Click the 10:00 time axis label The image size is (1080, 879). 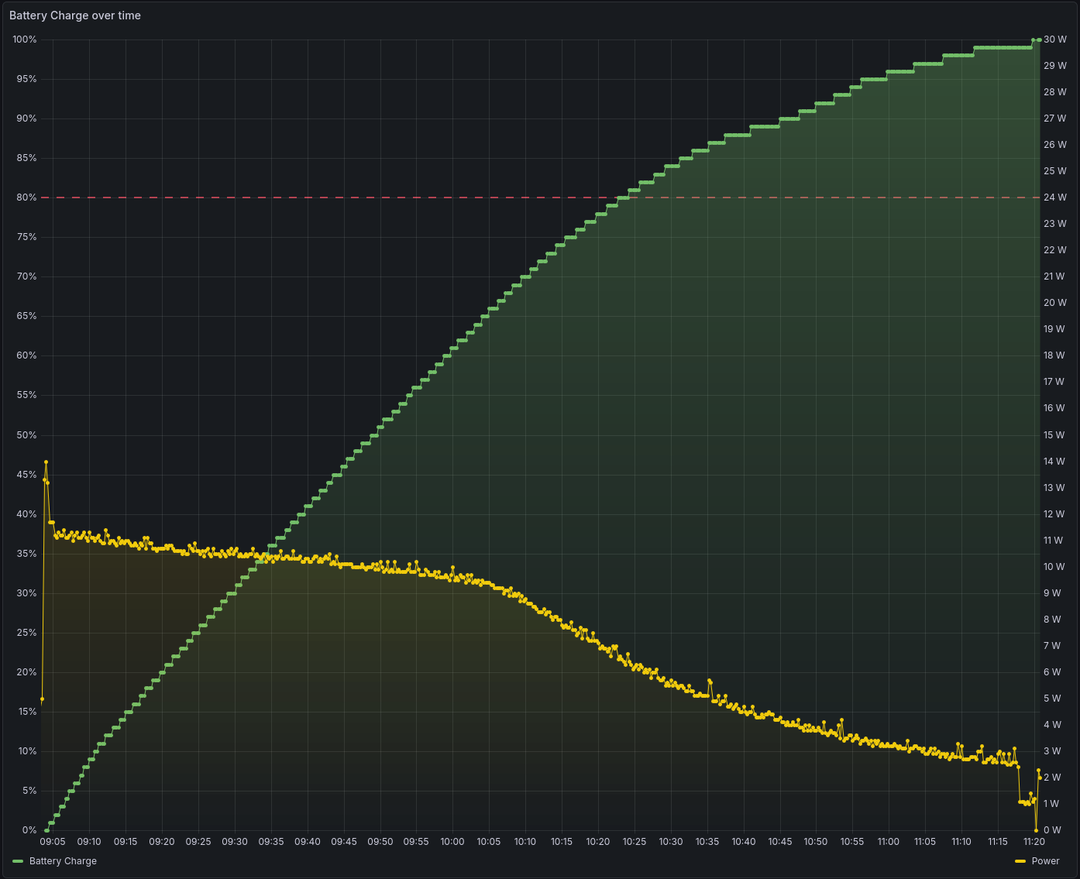tap(452, 843)
